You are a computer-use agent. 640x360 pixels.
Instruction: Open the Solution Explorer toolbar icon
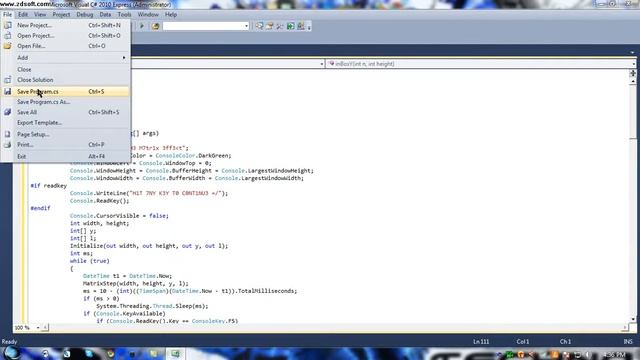259,26
